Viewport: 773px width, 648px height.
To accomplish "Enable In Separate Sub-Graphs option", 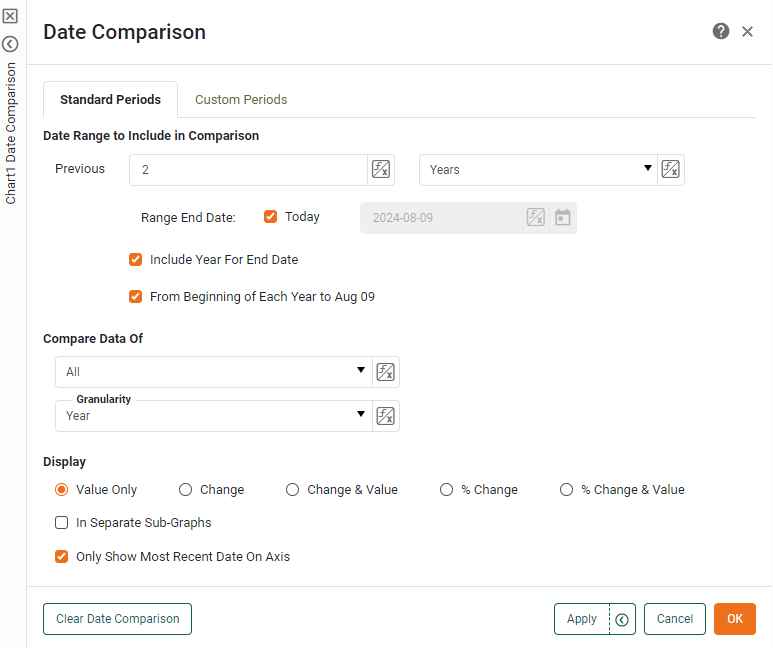I will [x=62, y=522].
